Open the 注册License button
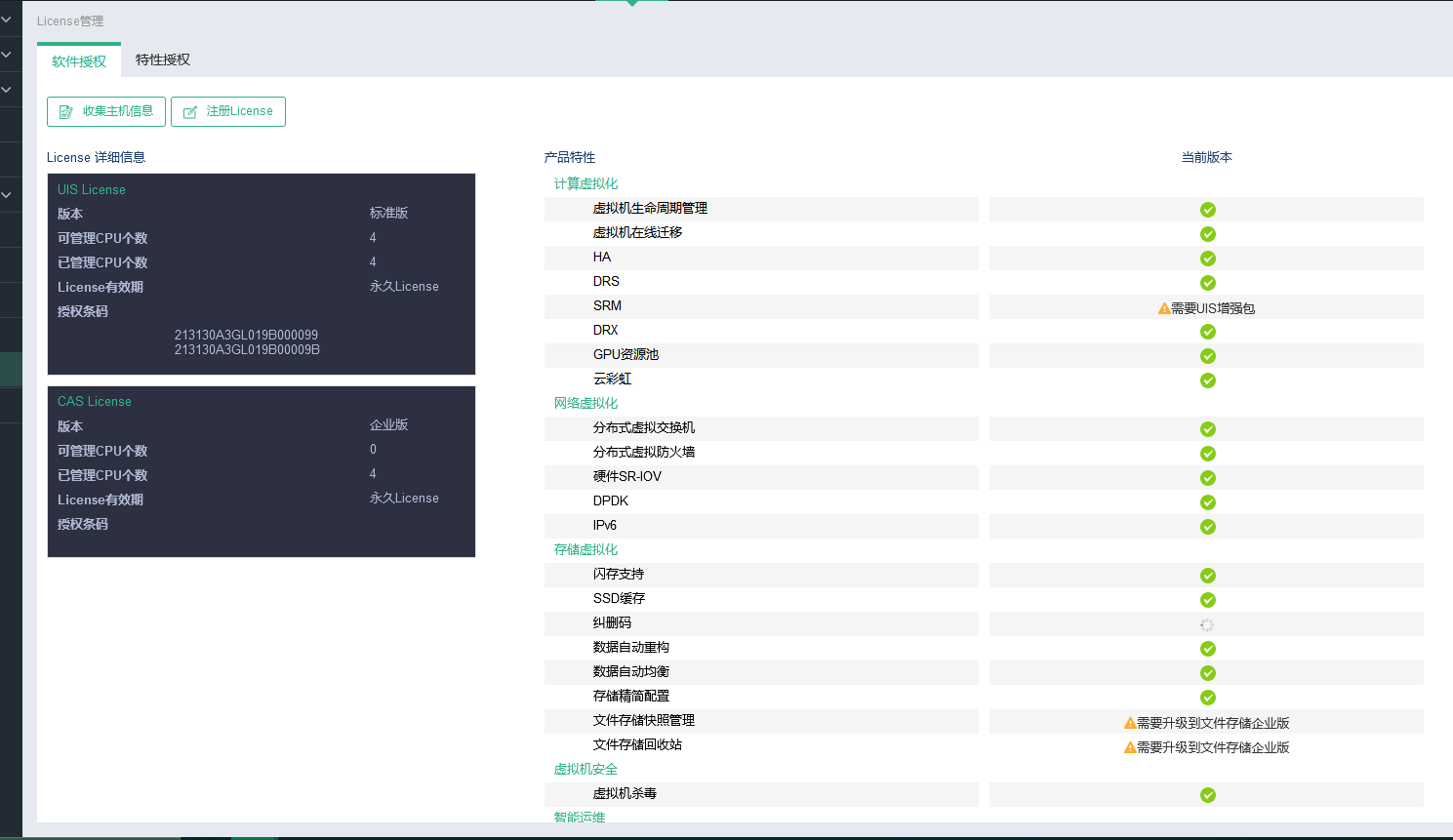 click(228, 111)
